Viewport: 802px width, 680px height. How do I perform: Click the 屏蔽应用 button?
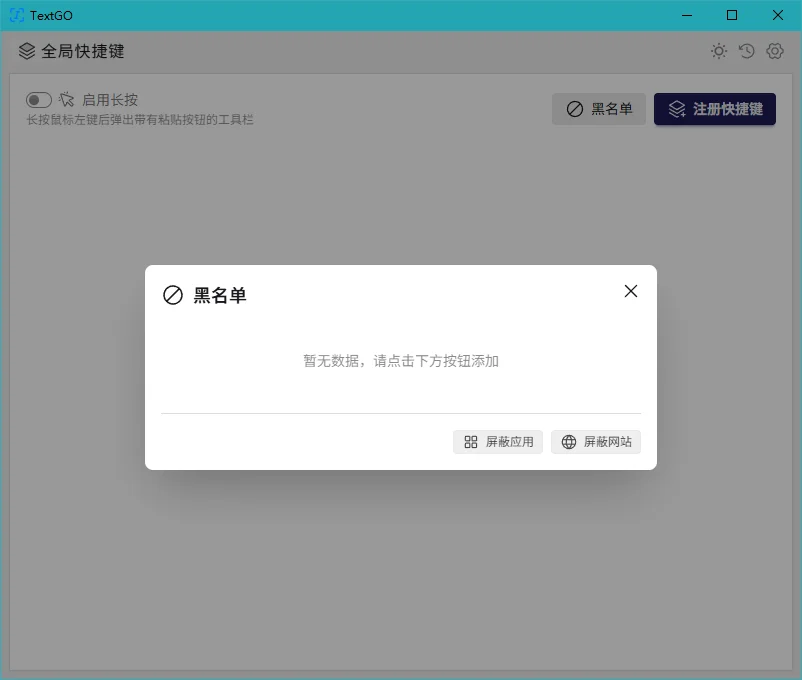coord(498,442)
